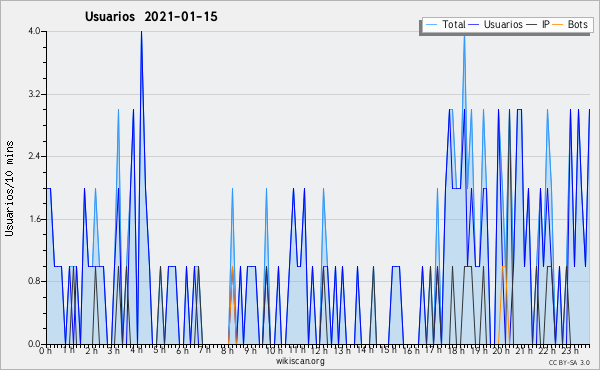Viewport: 600px width, 370px height.
Task: Click the Total legend entry
Action: (x=446, y=24)
